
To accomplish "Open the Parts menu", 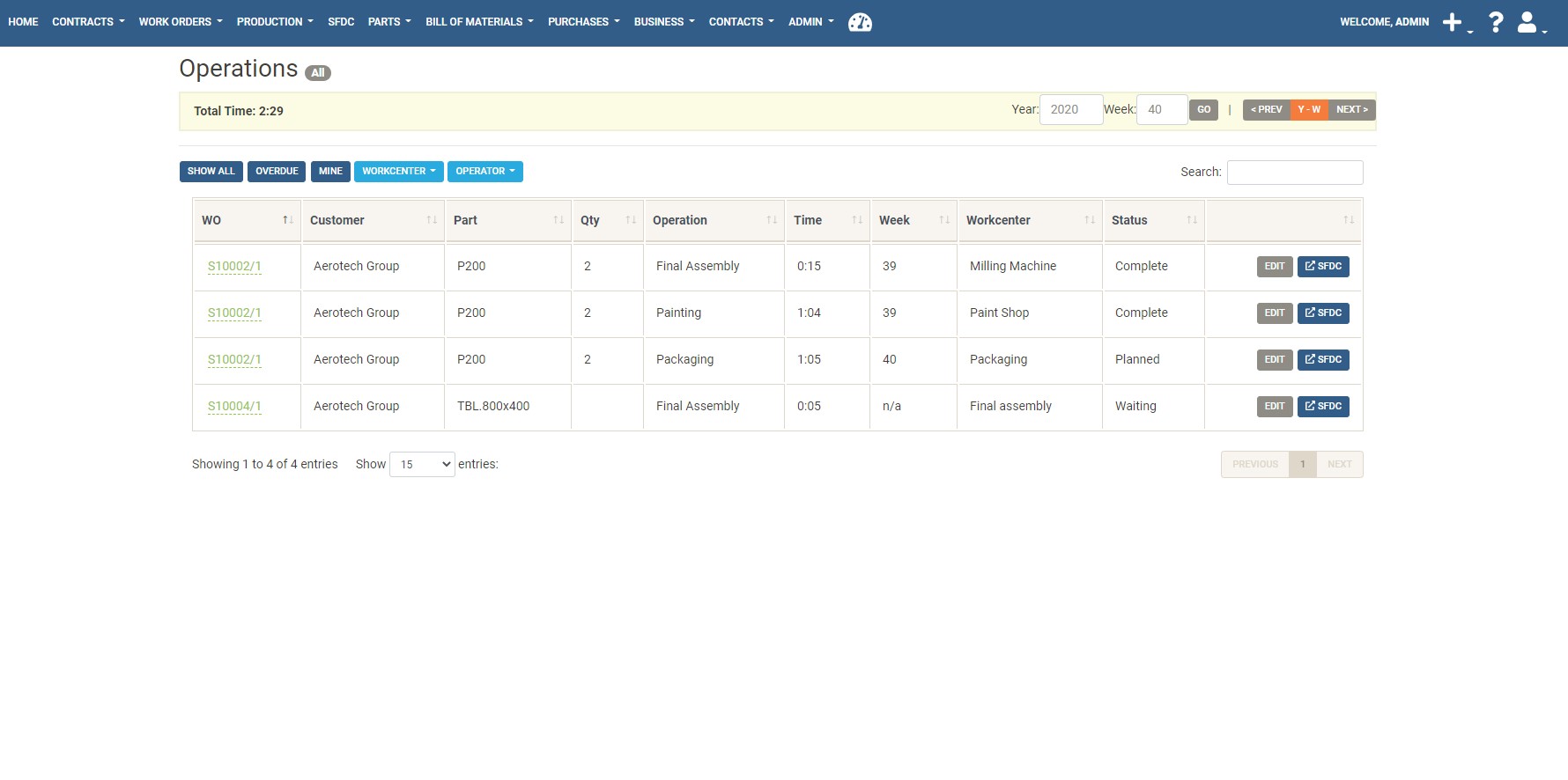I will (389, 22).
